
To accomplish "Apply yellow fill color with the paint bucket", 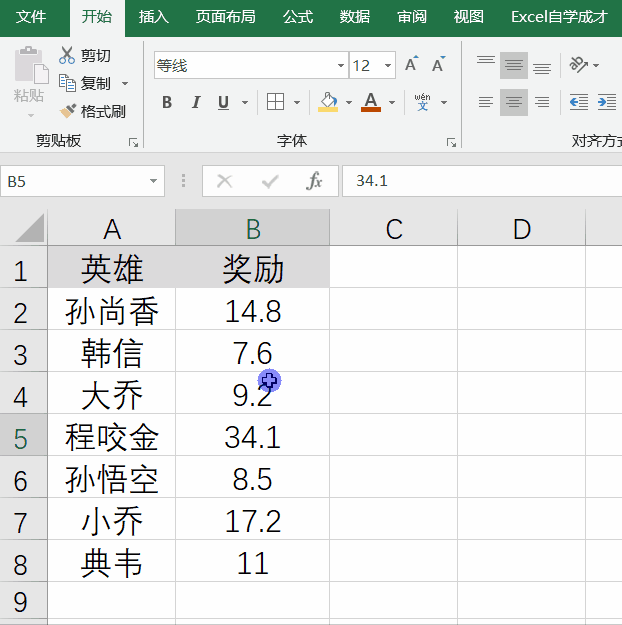I will point(328,102).
